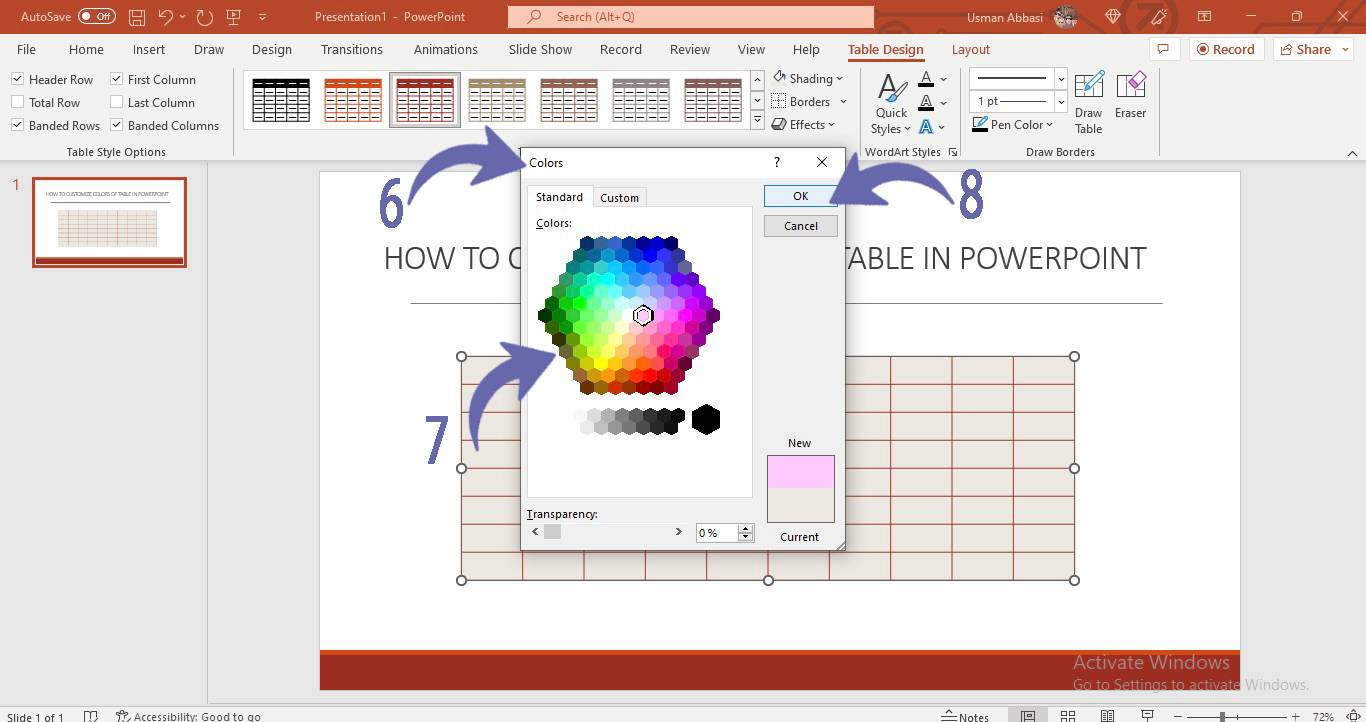Switch to Custom tab in Colors dialog
The image size is (1366, 722).
pos(619,197)
